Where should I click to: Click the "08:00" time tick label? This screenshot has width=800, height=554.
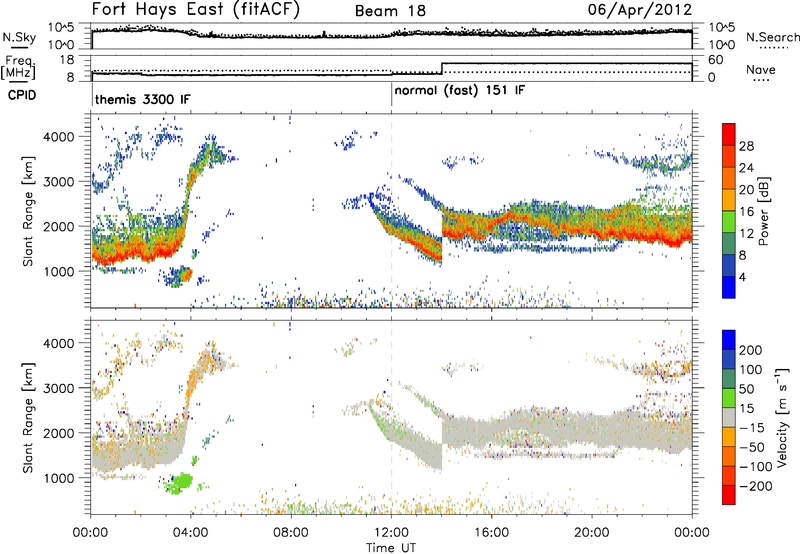point(291,533)
